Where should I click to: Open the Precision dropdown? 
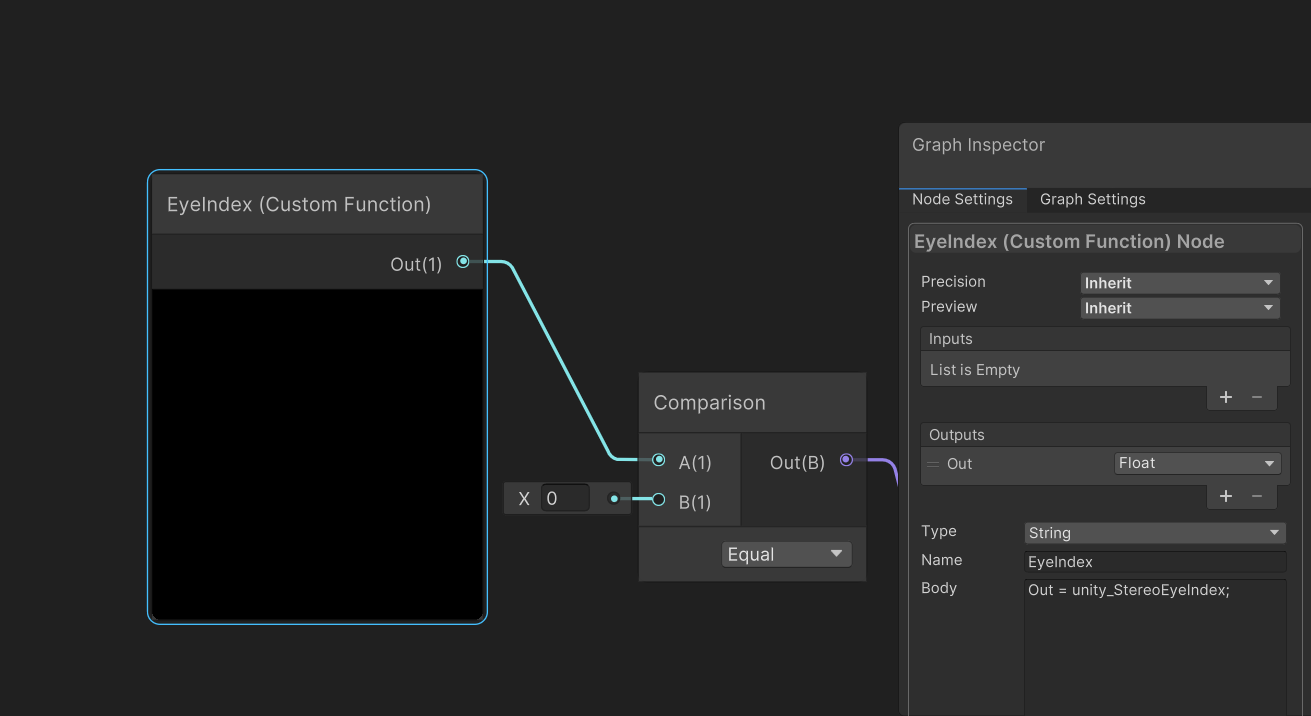coord(1180,283)
